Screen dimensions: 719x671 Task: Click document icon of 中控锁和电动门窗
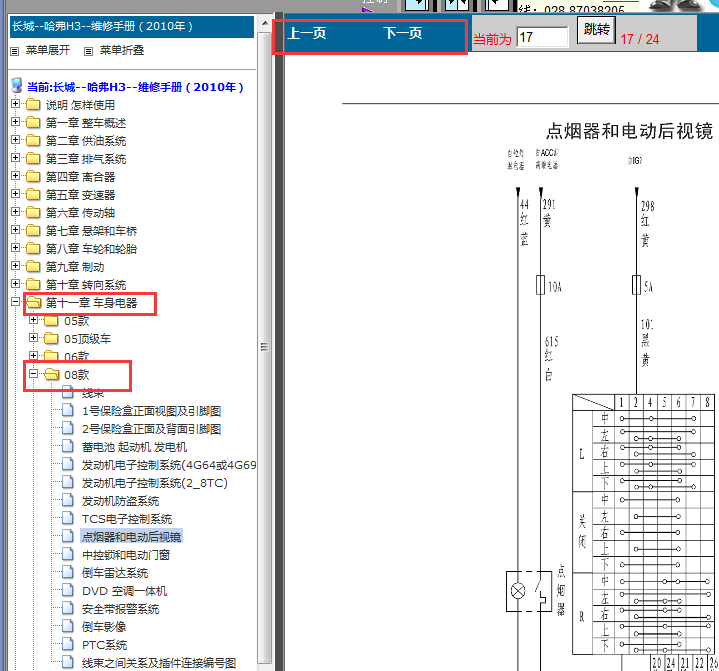[68, 555]
